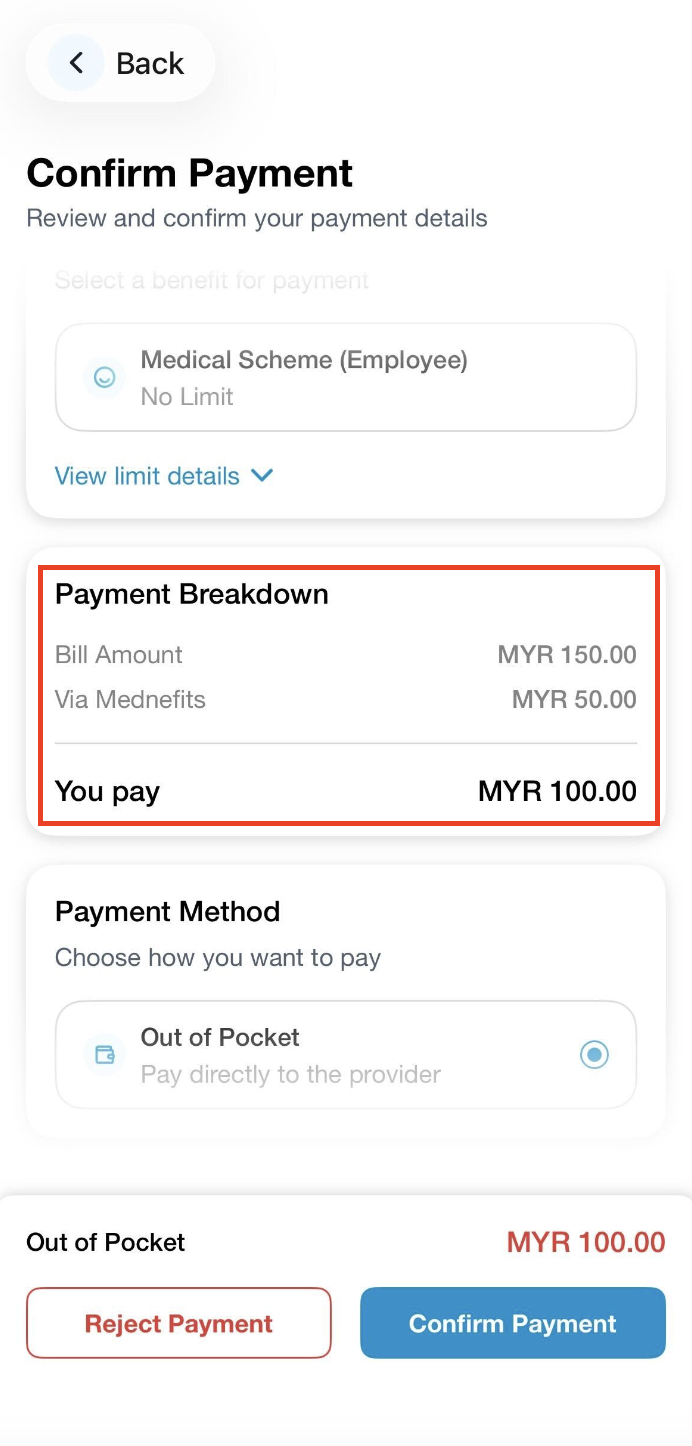The image size is (692, 1446).
Task: Tap the "You pay" total MYR 100.00
Action: [557, 791]
